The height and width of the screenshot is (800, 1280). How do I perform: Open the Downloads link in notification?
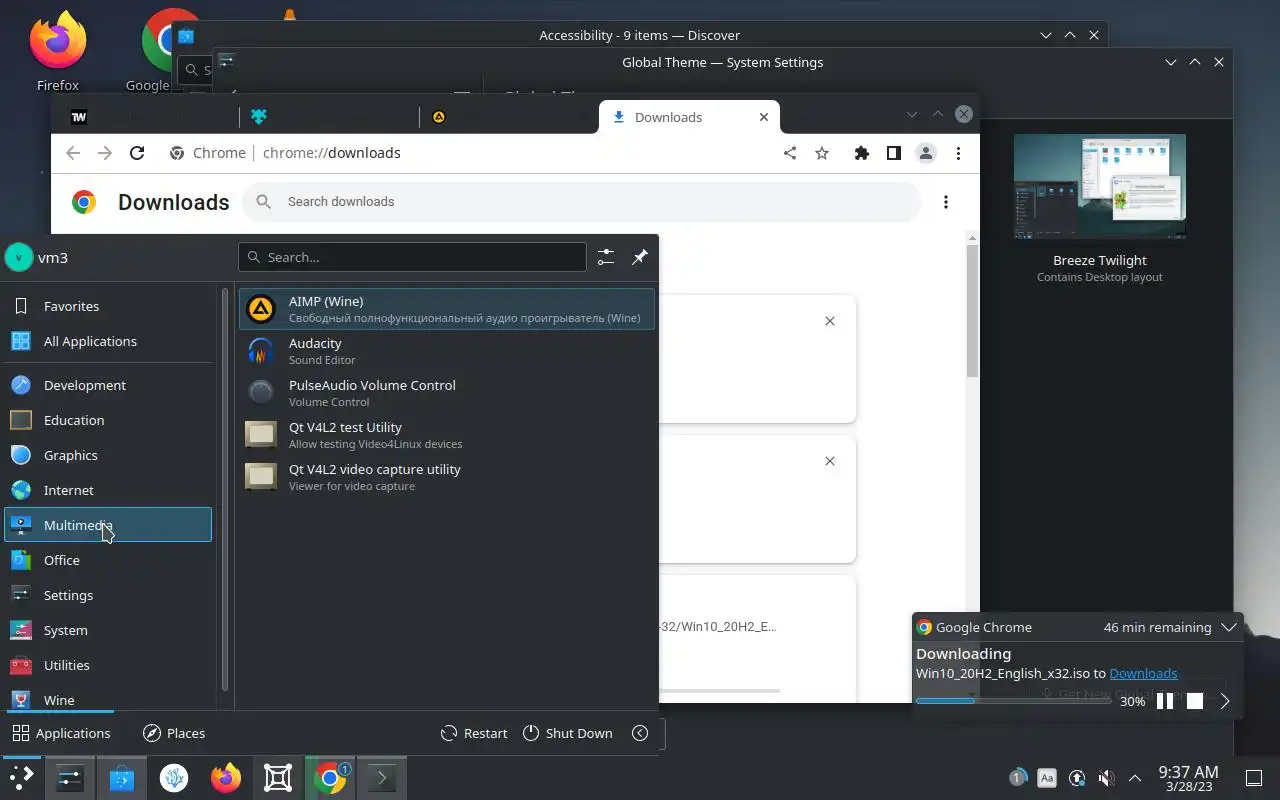coord(1143,673)
